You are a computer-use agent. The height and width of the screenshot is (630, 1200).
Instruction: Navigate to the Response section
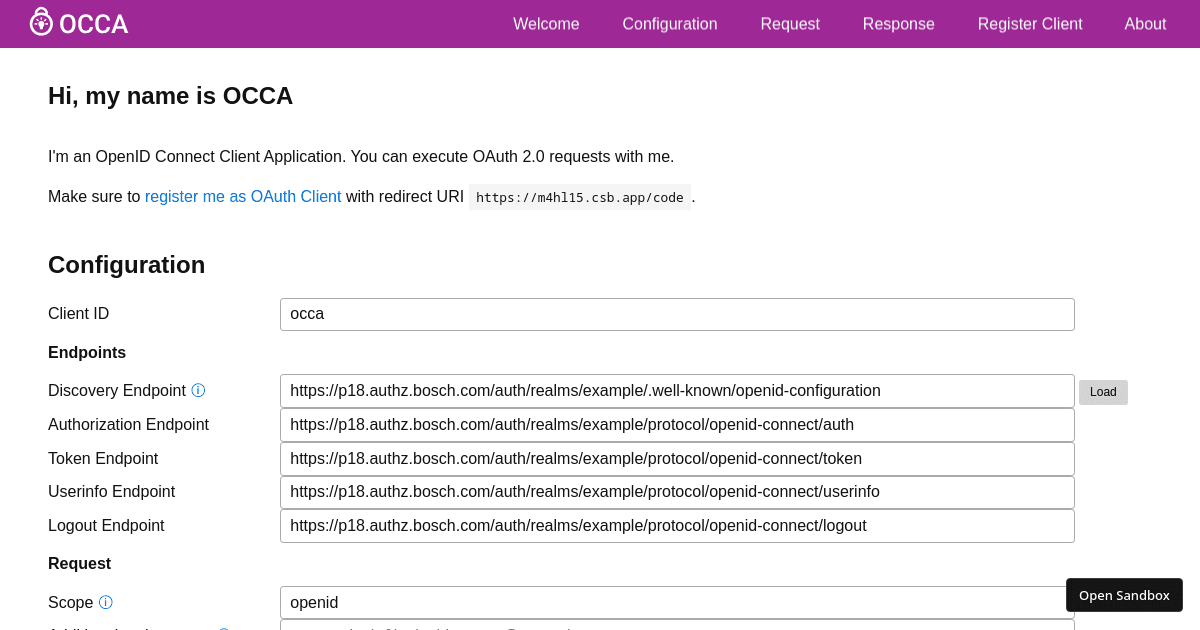[x=898, y=23]
